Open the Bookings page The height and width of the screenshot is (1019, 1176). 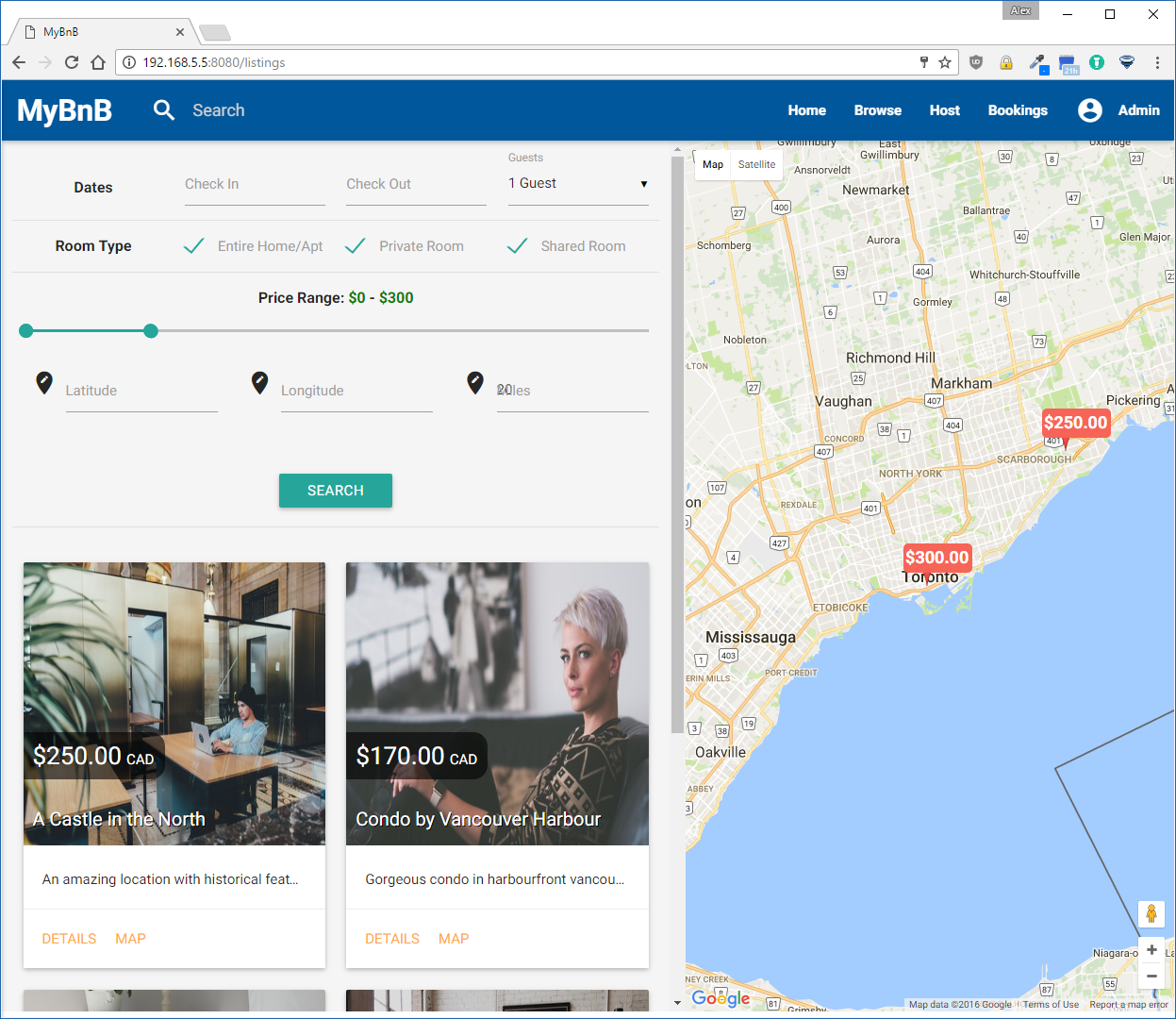pos(1018,110)
